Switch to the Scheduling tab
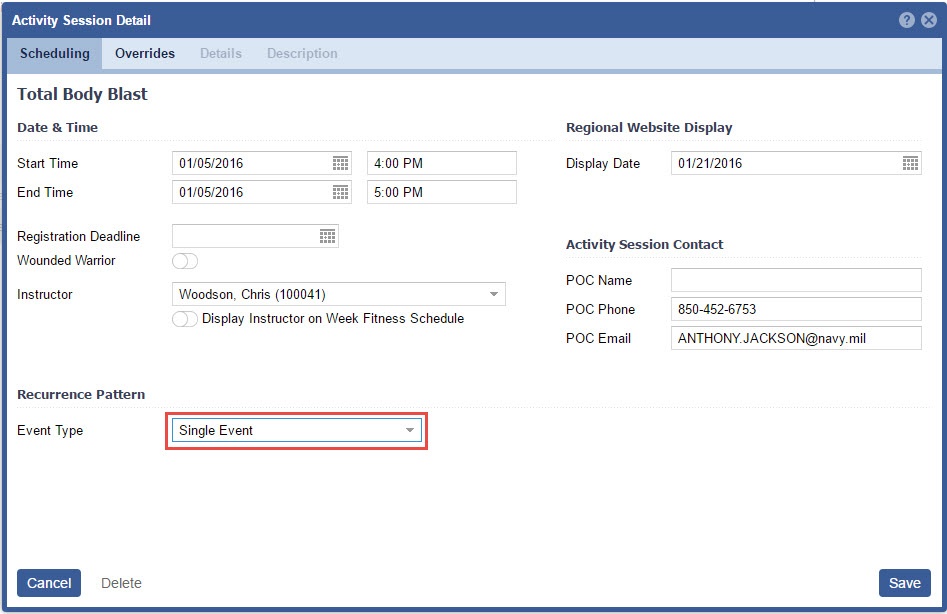The image size is (947, 614). pos(54,54)
